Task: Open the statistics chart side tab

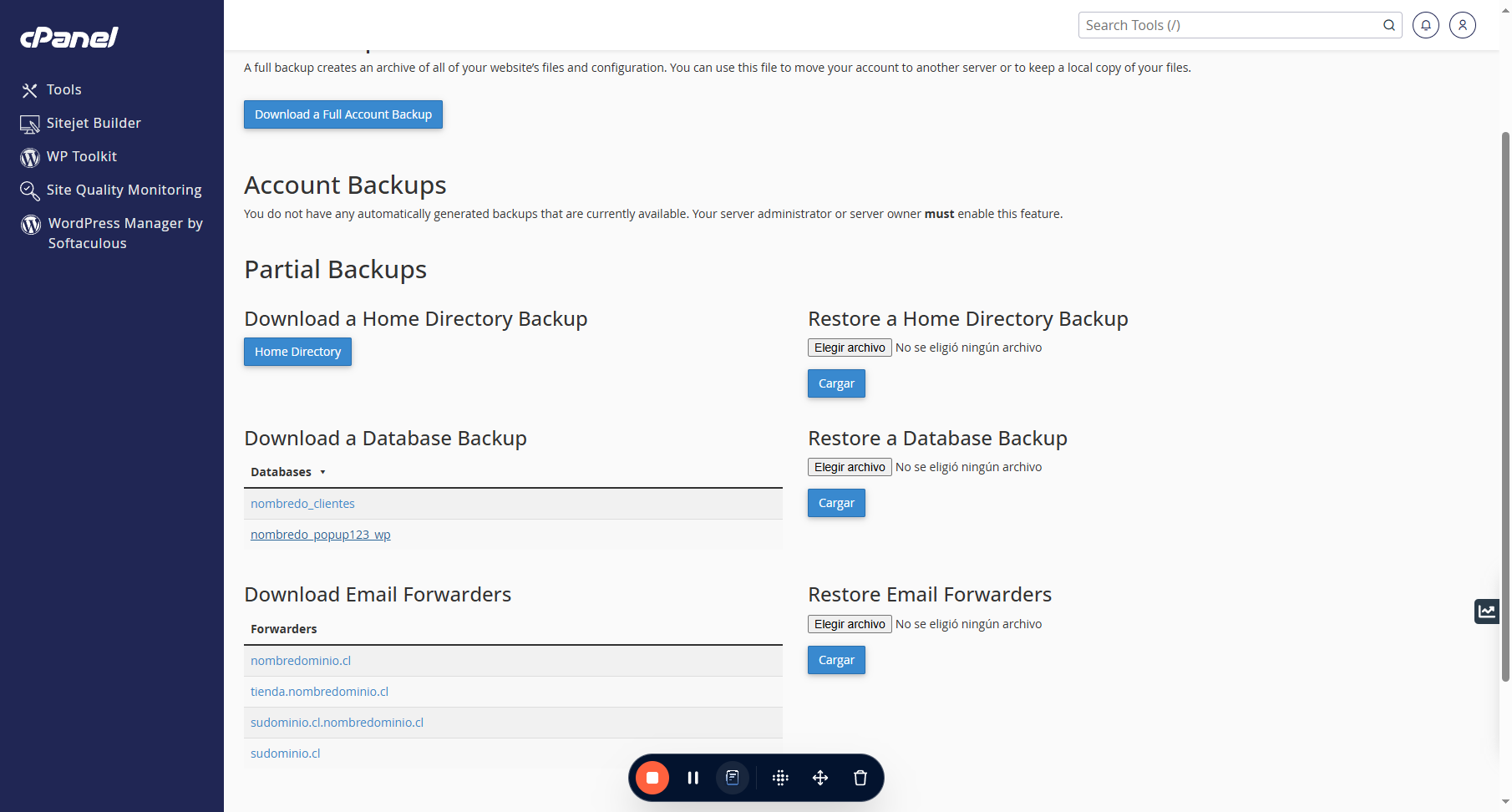Action: (x=1487, y=612)
